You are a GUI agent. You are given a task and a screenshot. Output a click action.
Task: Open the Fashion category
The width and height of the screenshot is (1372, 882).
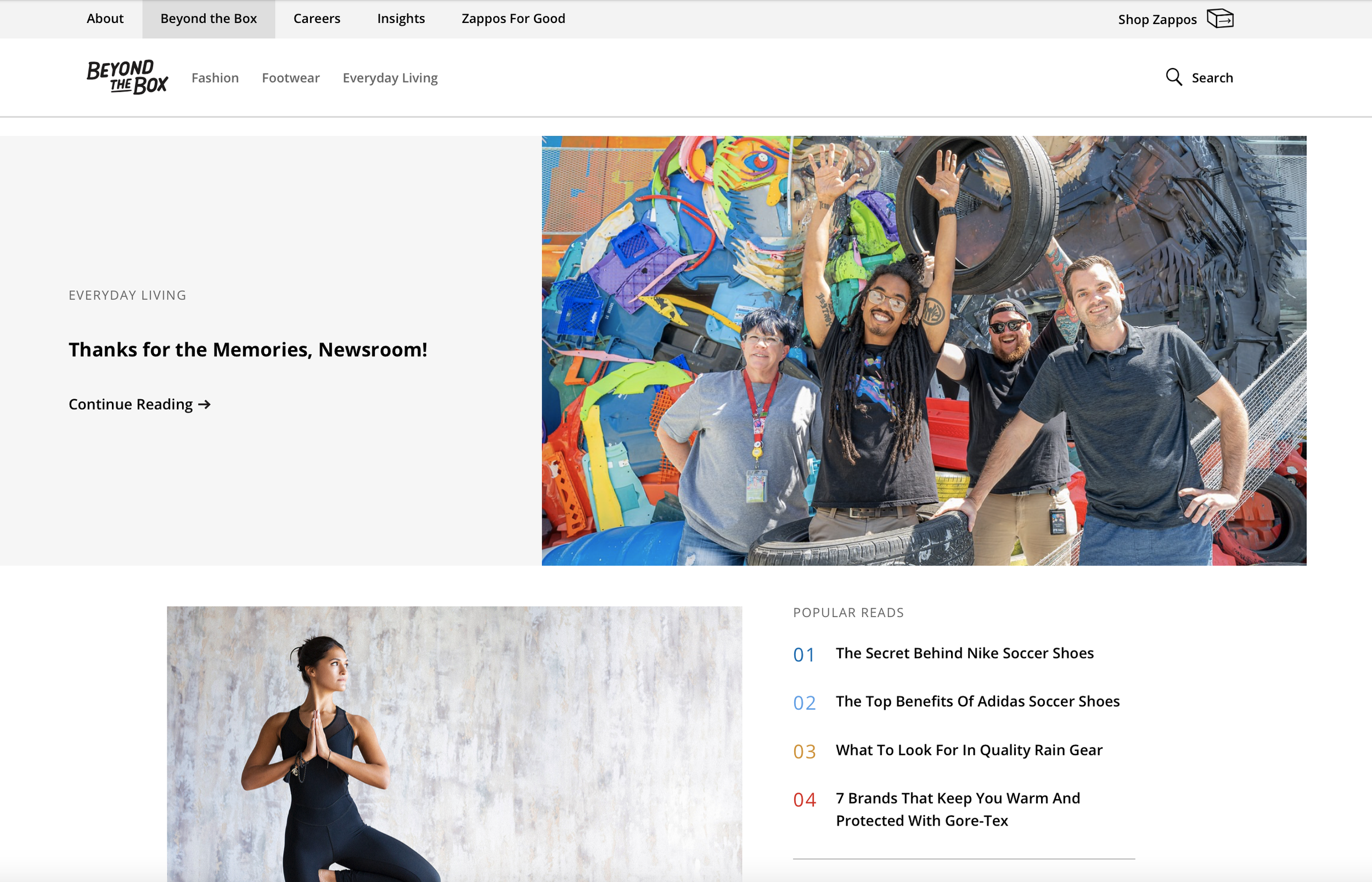point(215,78)
